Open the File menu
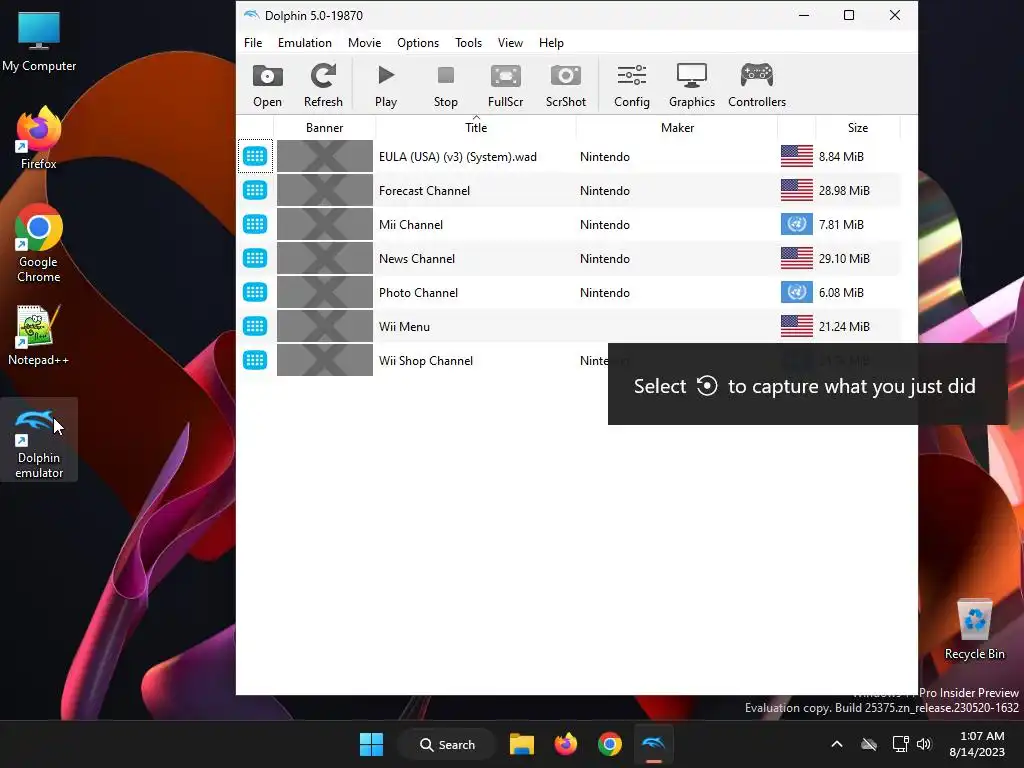The height and width of the screenshot is (768, 1024). pos(253,42)
